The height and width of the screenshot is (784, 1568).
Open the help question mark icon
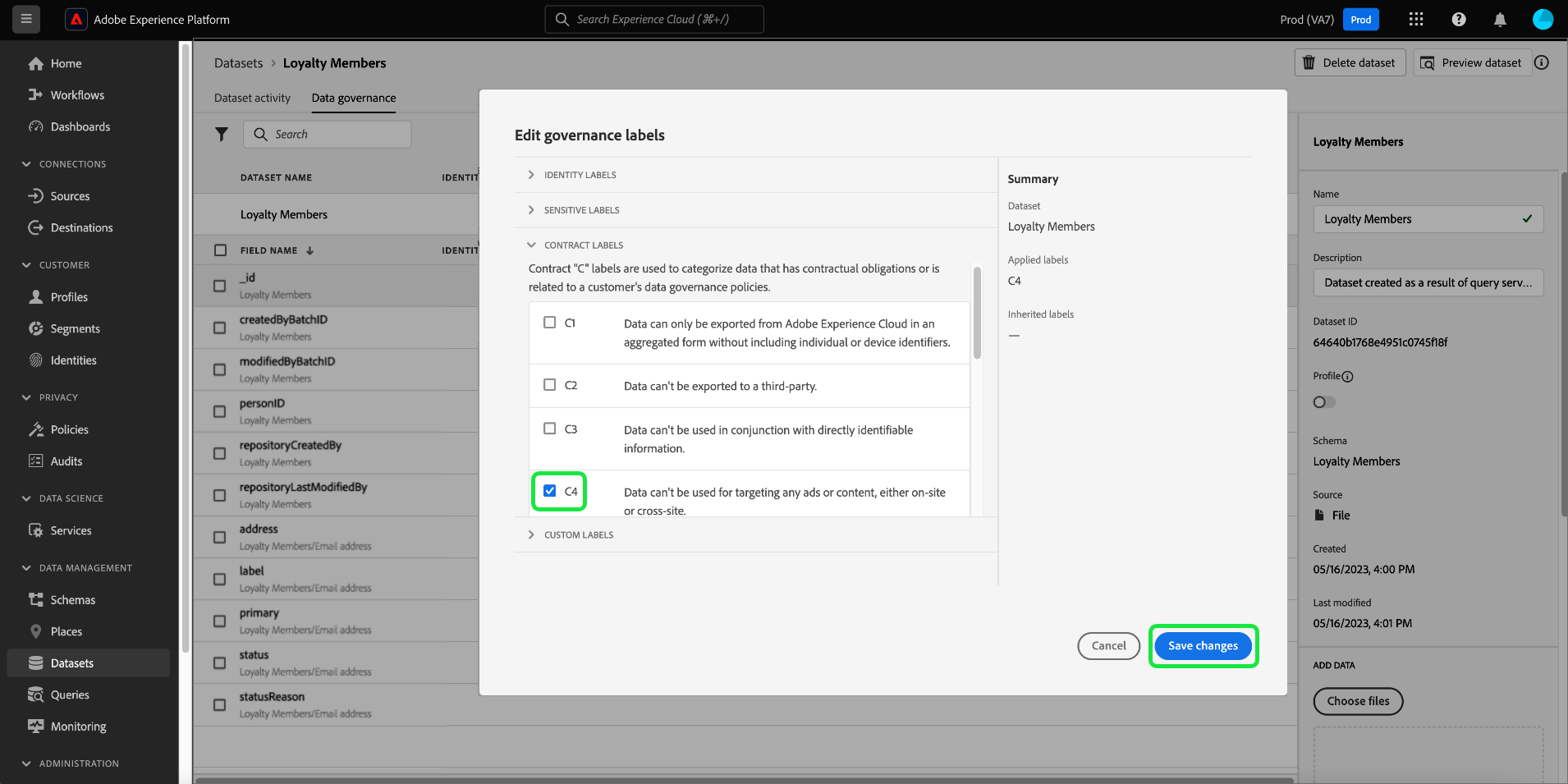coord(1459,20)
